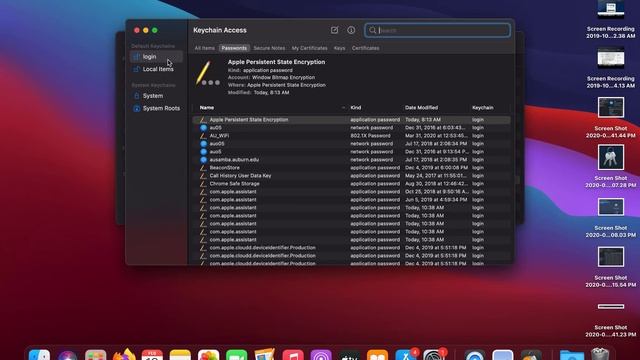
Task: Open the info icon in Keychain Access toolbar
Action: (351, 30)
